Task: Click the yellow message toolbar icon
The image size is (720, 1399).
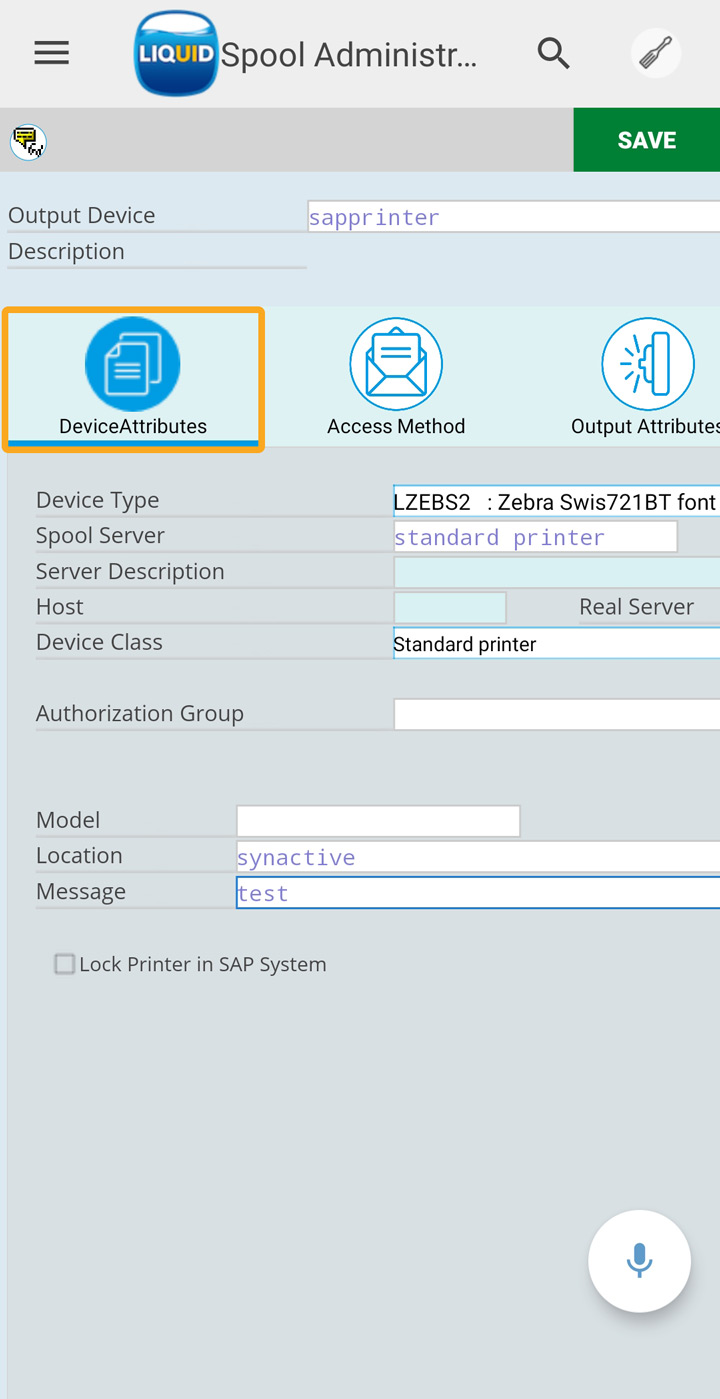Action: [28, 141]
